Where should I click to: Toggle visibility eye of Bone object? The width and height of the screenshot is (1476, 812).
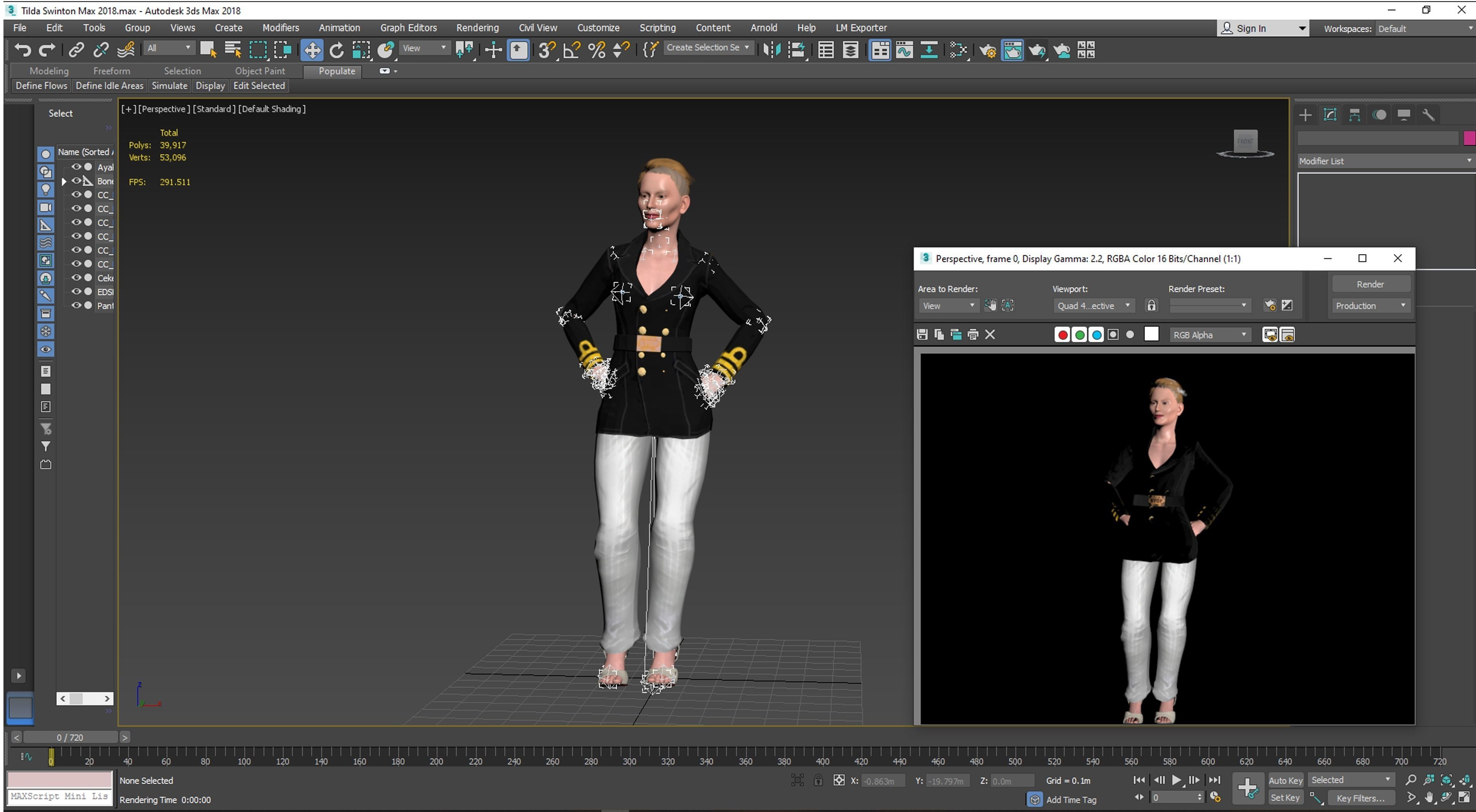(76, 180)
